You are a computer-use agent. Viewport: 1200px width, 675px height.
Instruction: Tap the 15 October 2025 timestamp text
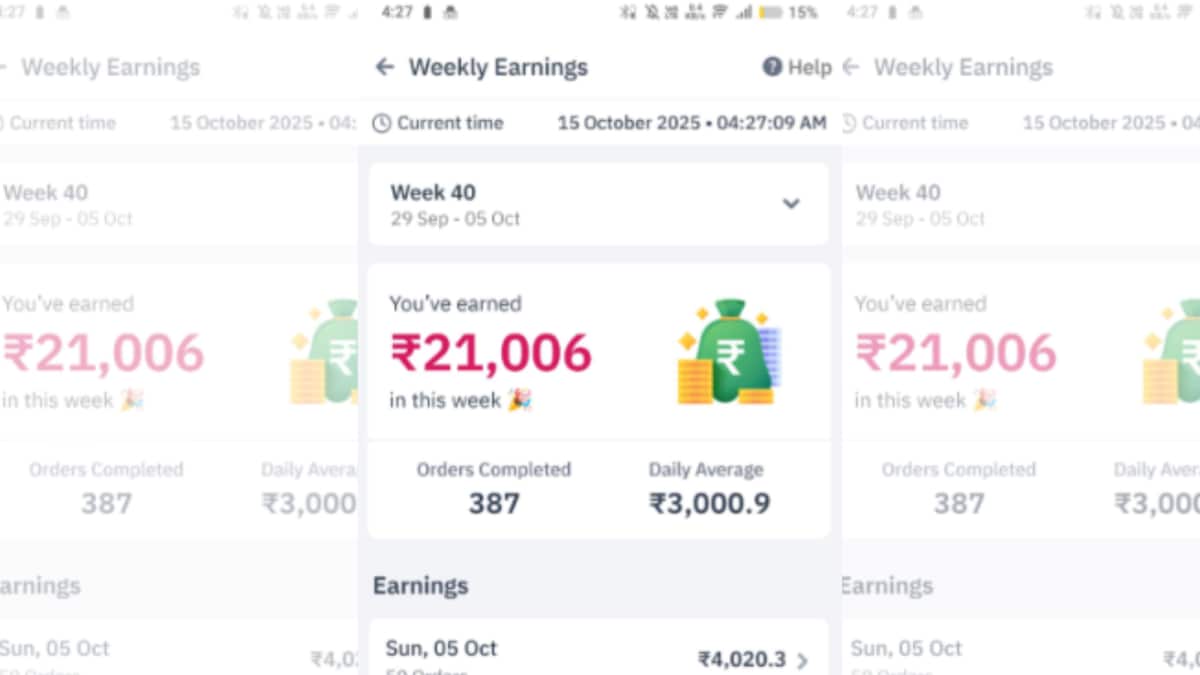coord(692,124)
